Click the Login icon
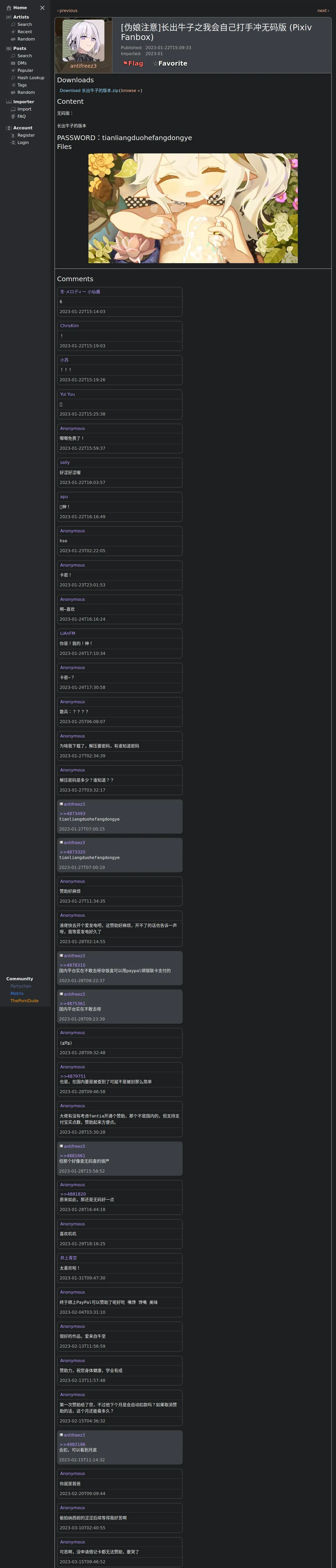 pyautogui.click(x=13, y=142)
